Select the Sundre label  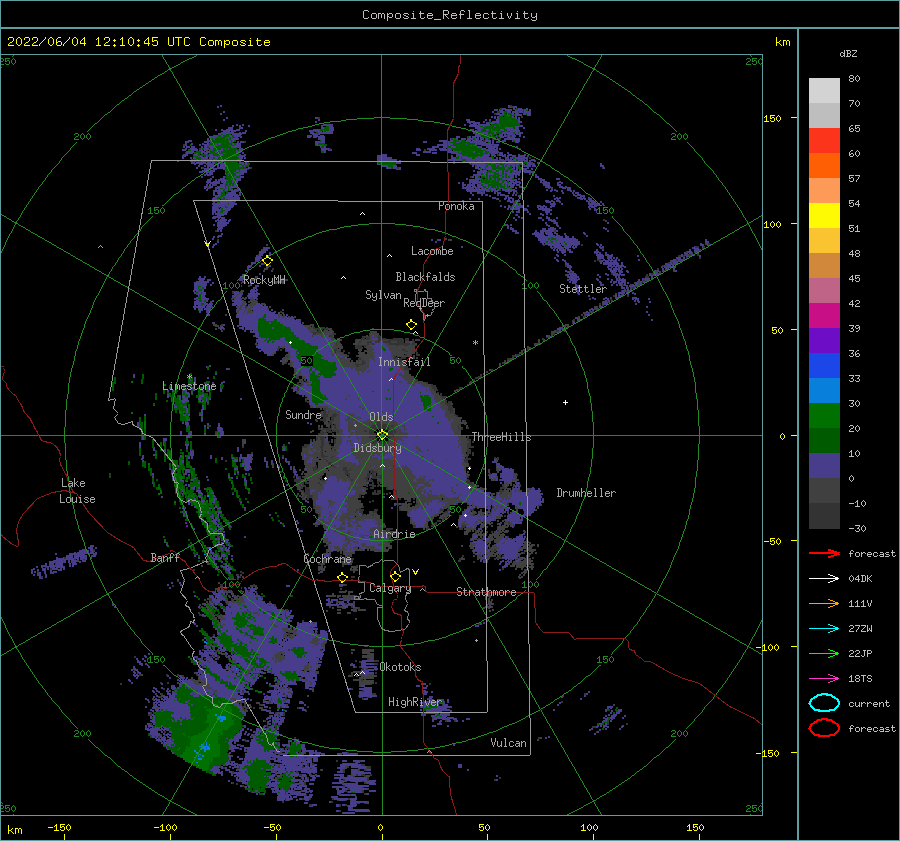pos(303,414)
